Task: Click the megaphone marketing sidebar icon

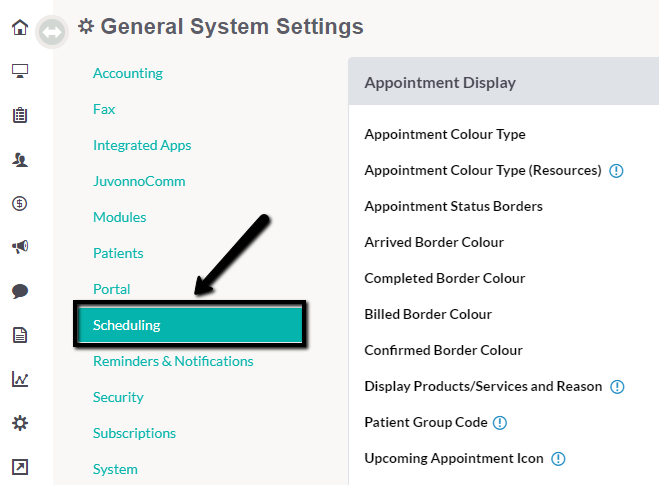Action: [x=20, y=247]
